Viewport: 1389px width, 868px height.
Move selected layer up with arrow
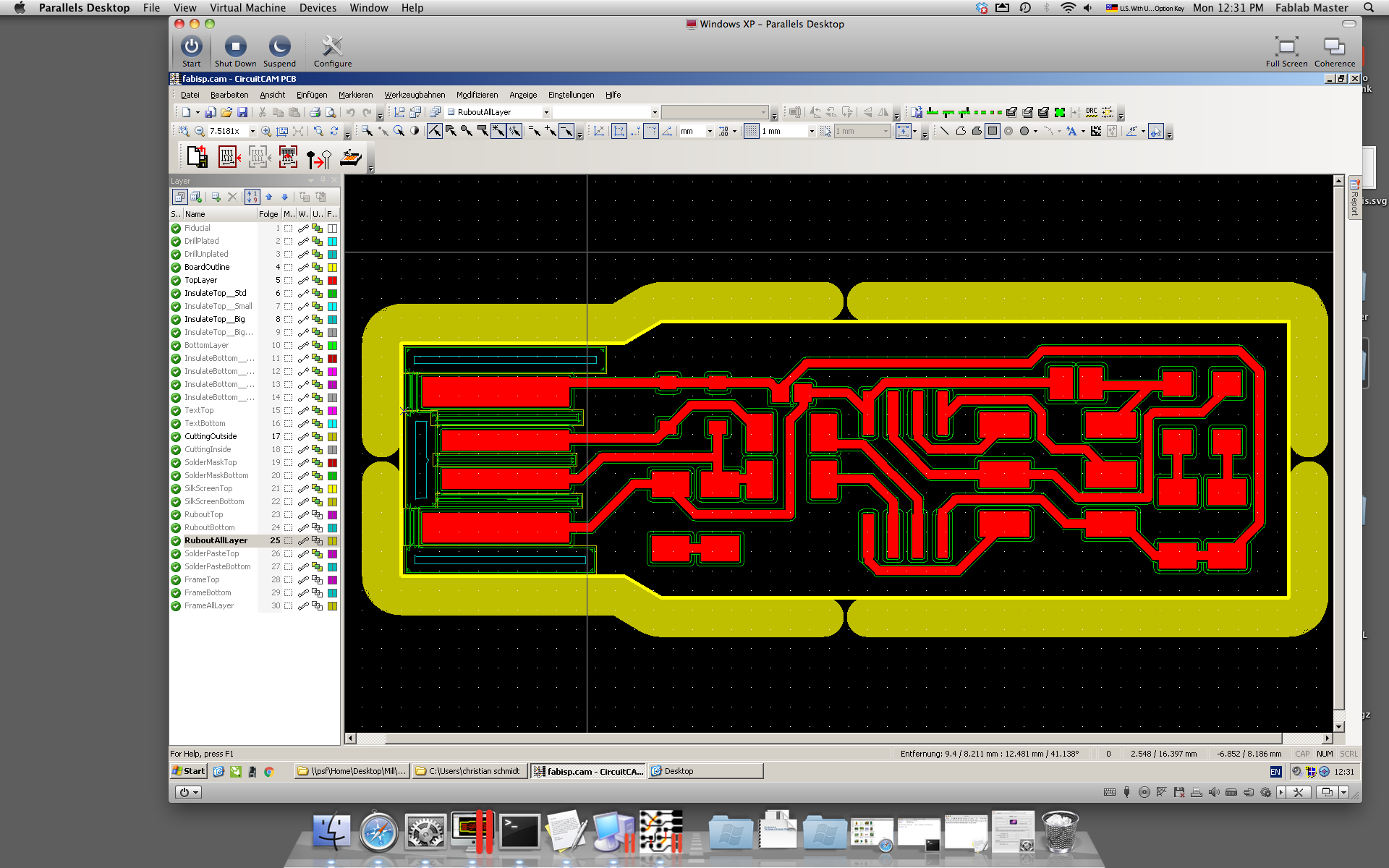(x=269, y=197)
